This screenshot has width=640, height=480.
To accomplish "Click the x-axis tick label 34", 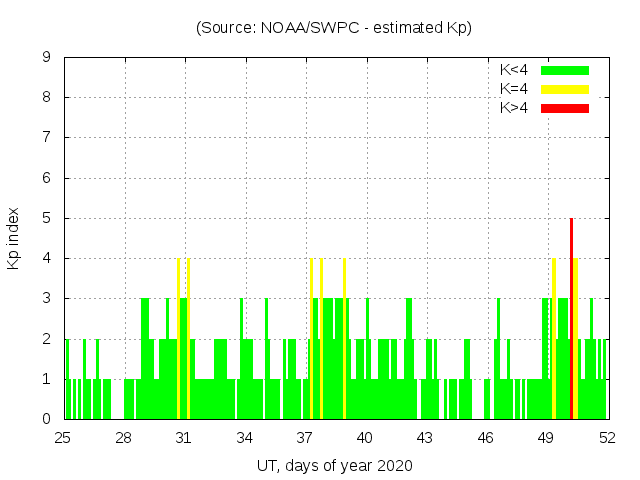I will point(244,438).
